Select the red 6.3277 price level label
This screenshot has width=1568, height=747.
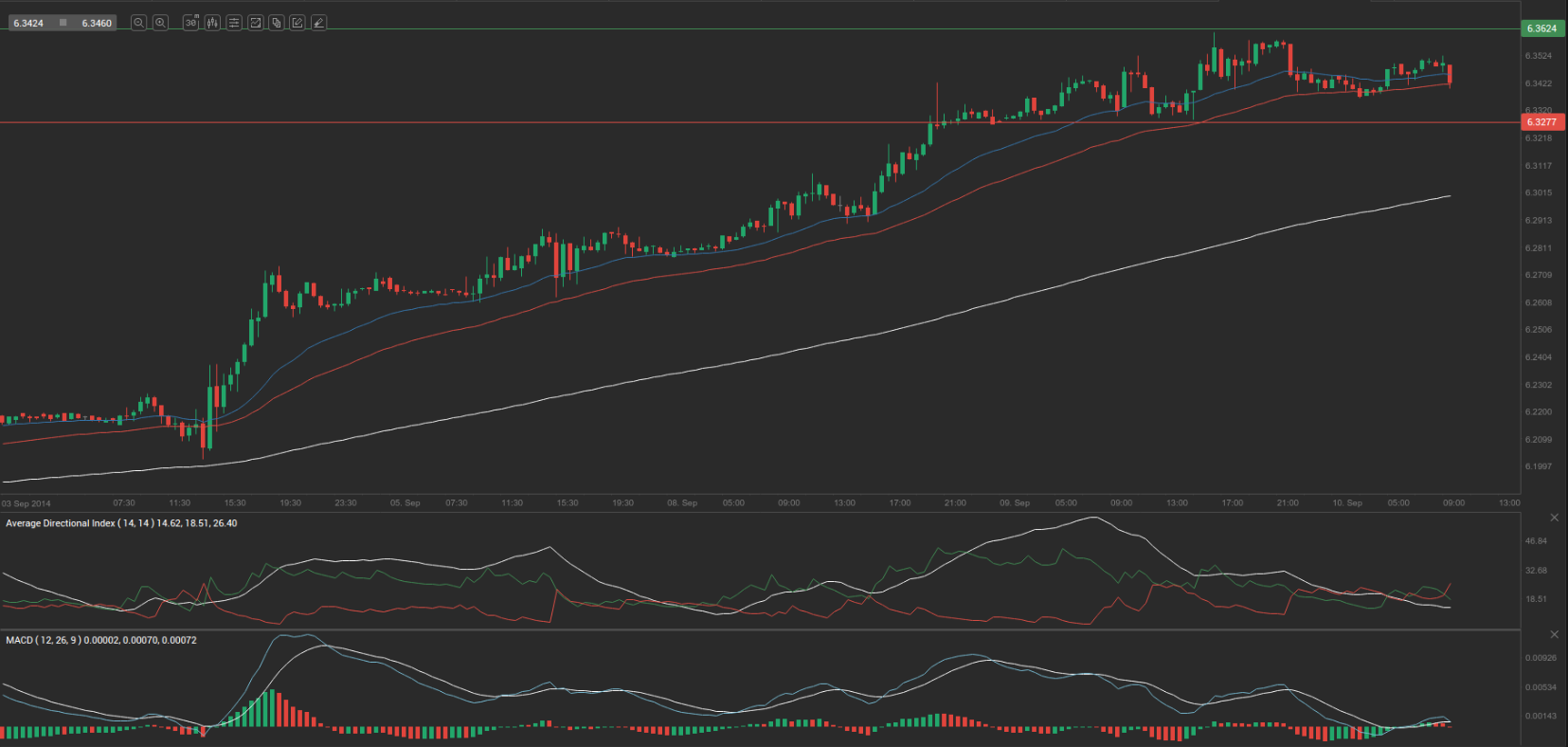click(x=1541, y=122)
